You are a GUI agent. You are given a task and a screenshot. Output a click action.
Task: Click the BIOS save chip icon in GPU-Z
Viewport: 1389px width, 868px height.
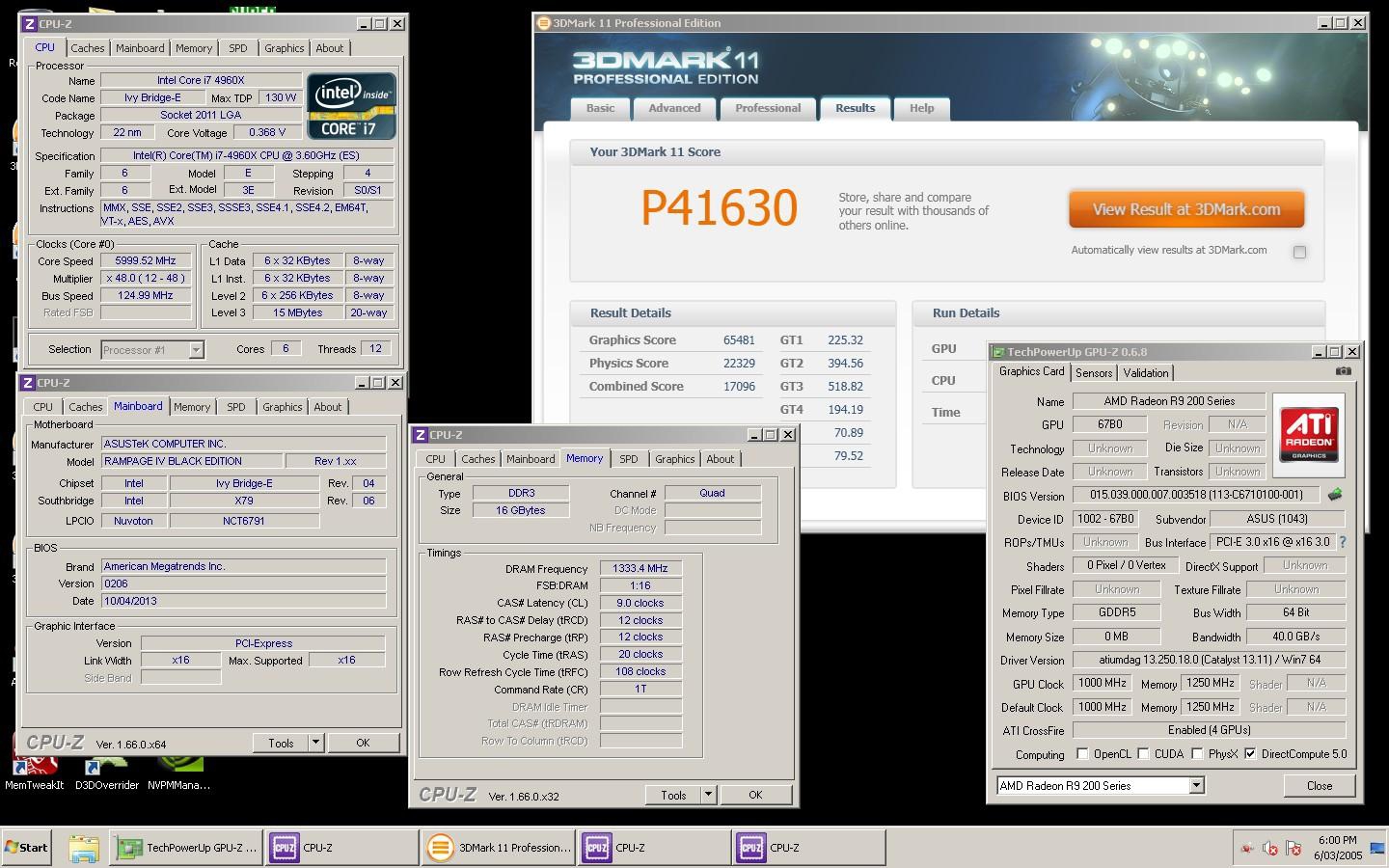click(1335, 495)
